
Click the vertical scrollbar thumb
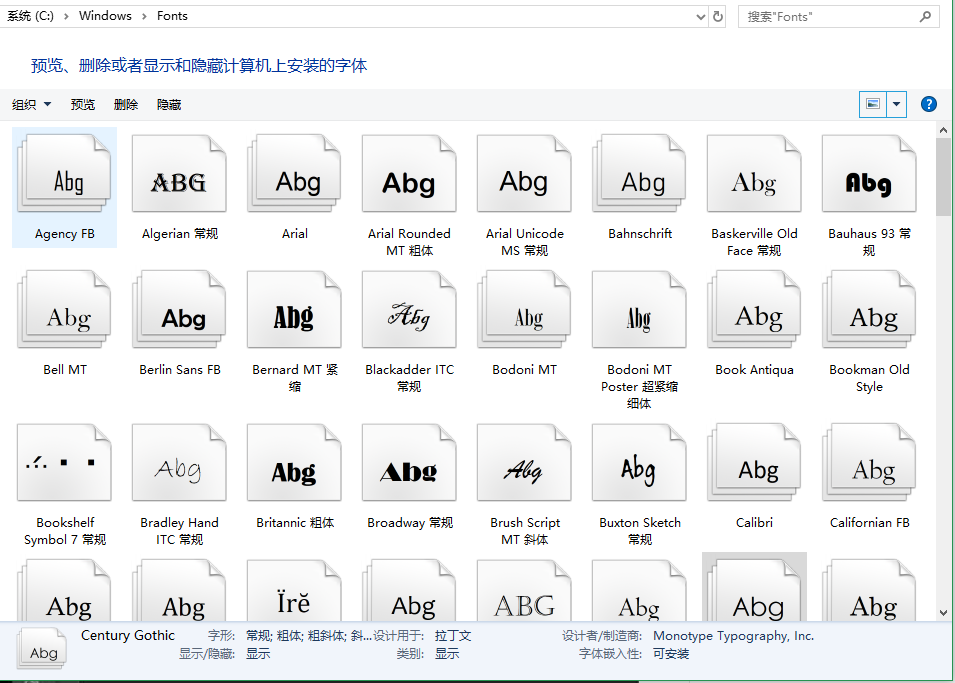coord(943,177)
